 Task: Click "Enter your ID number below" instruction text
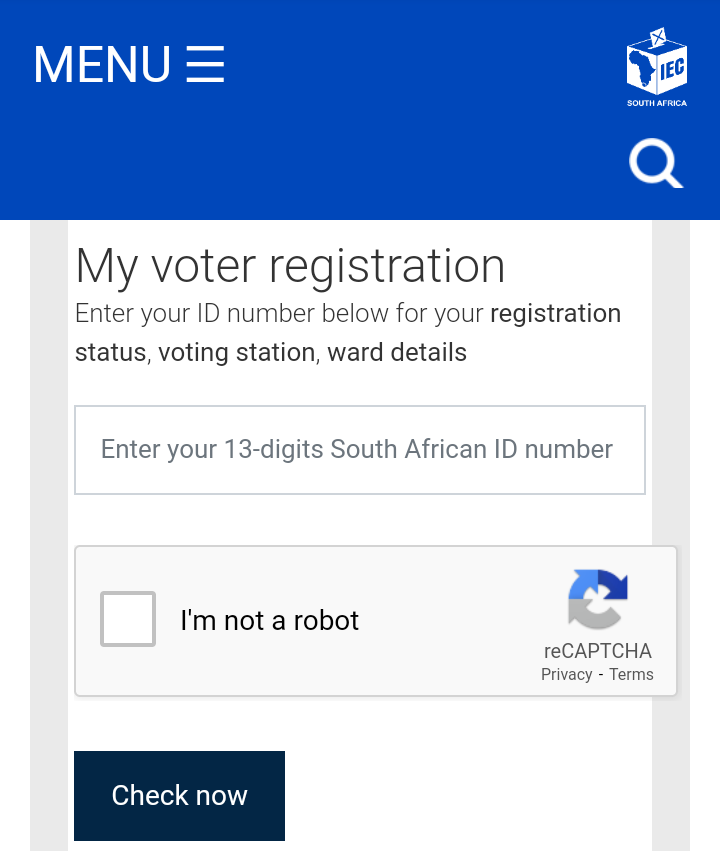[x=280, y=314]
